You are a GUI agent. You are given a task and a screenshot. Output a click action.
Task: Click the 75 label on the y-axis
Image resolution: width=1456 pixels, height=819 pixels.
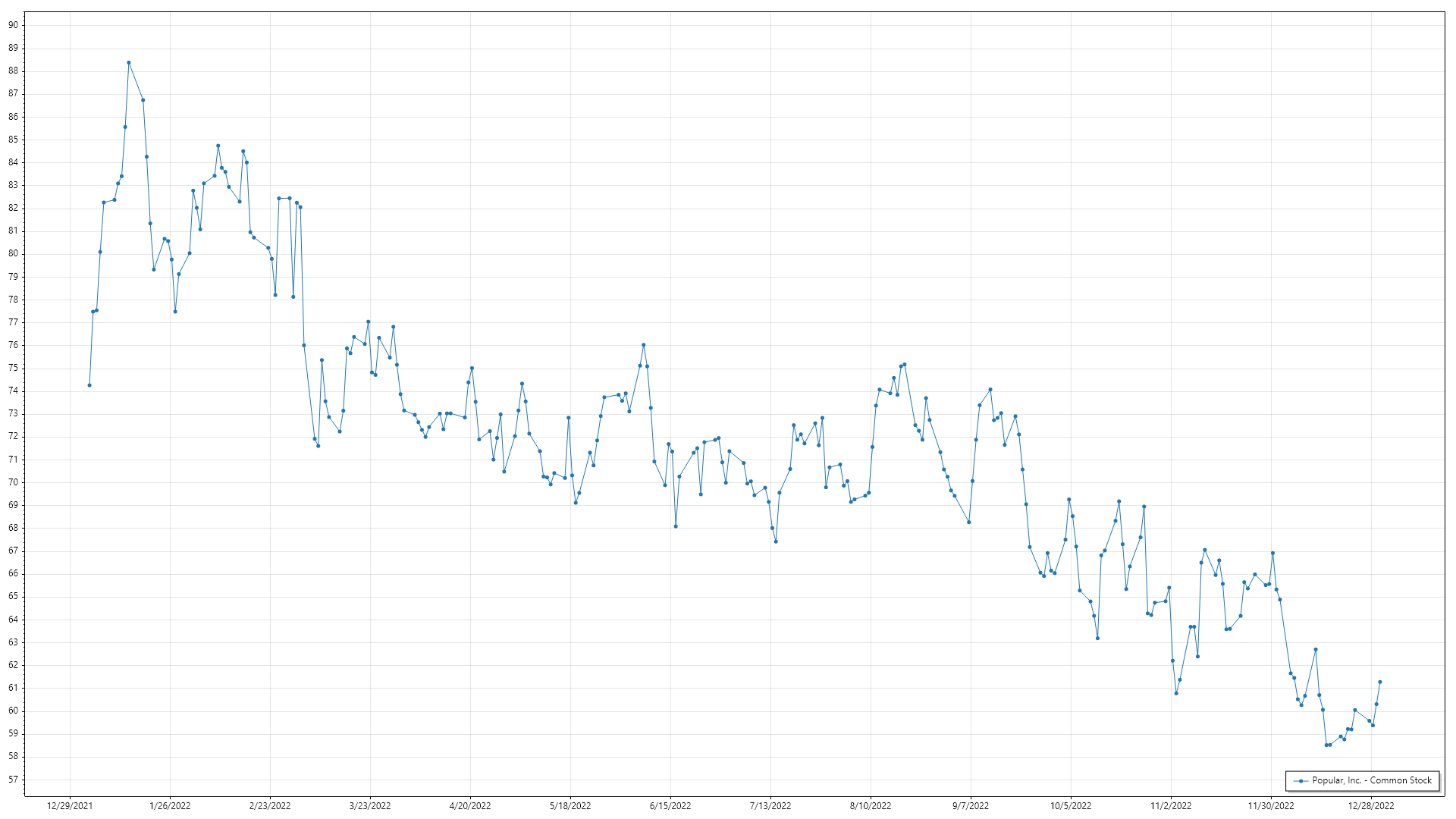coord(14,368)
